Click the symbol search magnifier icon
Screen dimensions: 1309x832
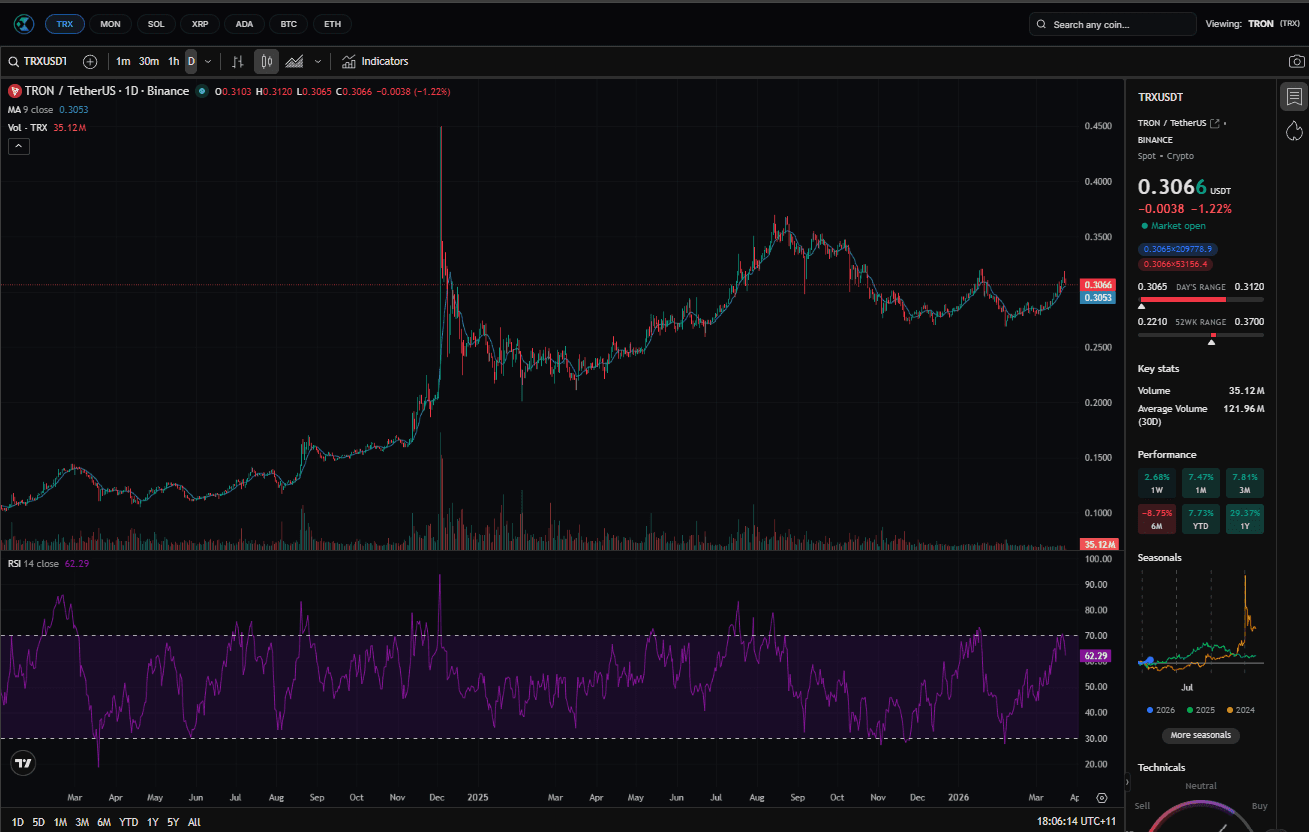coord(14,62)
